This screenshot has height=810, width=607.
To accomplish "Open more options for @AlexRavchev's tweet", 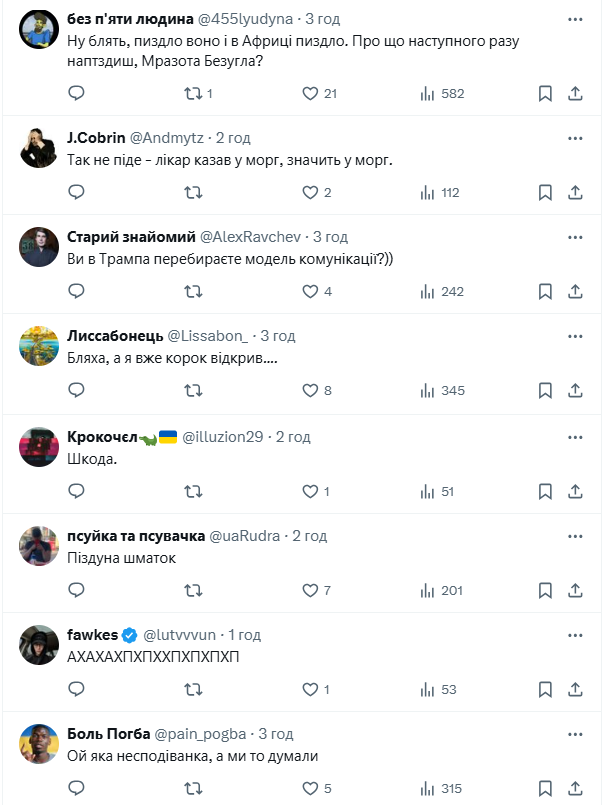I will (x=575, y=237).
